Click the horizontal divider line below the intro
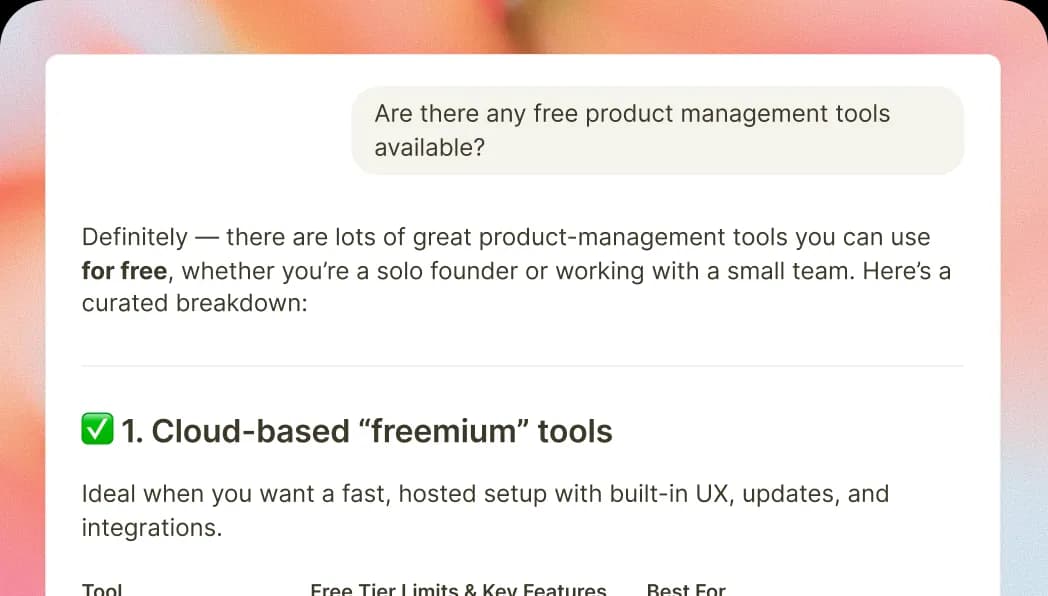Viewport: 1048px width, 596px height. point(522,366)
